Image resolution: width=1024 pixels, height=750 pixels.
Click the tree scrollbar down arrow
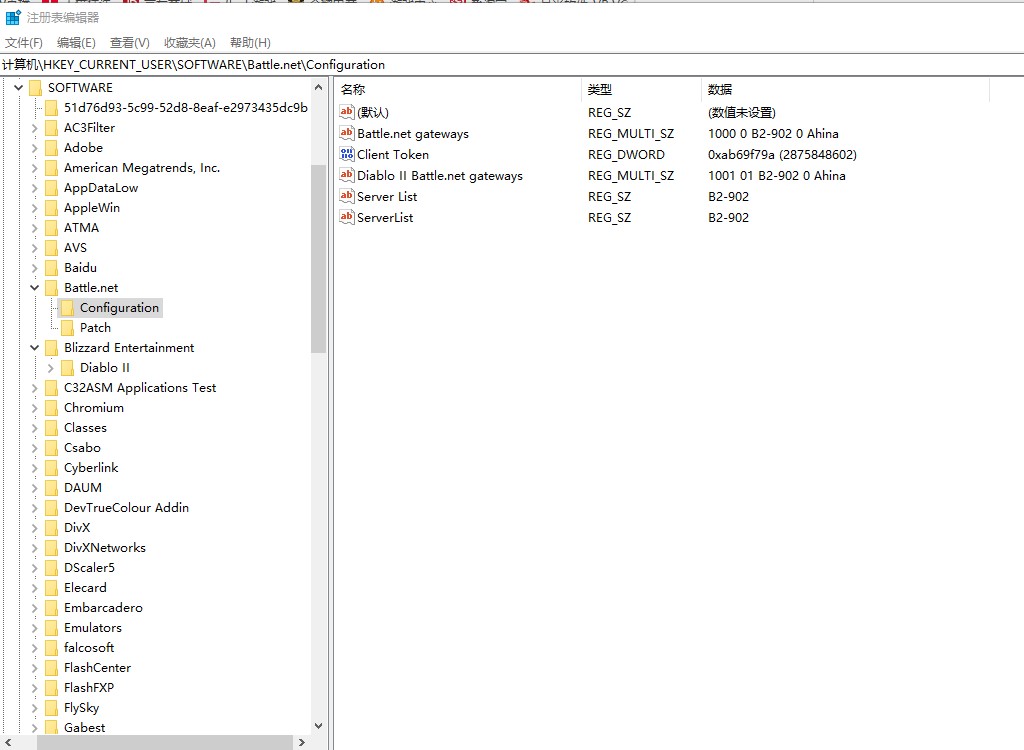point(318,726)
